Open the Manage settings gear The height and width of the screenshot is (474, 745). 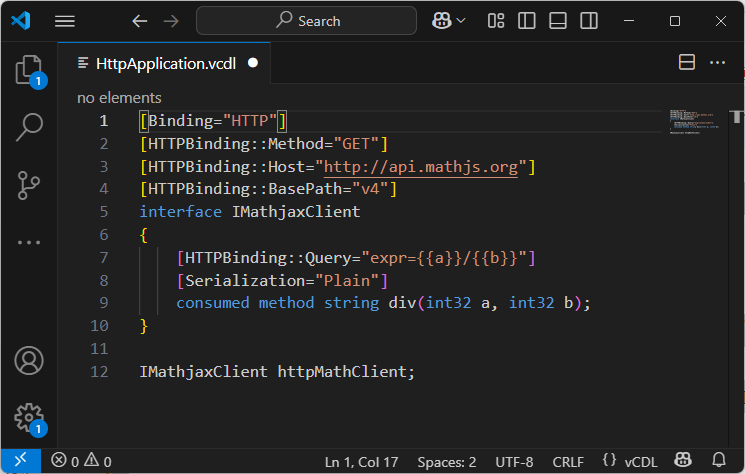click(x=29, y=418)
